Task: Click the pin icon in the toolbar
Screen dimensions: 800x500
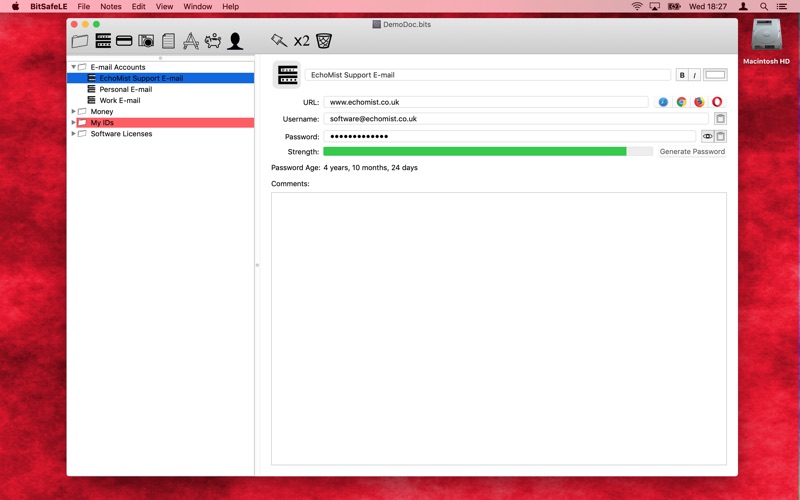Action: pyautogui.click(x=279, y=40)
